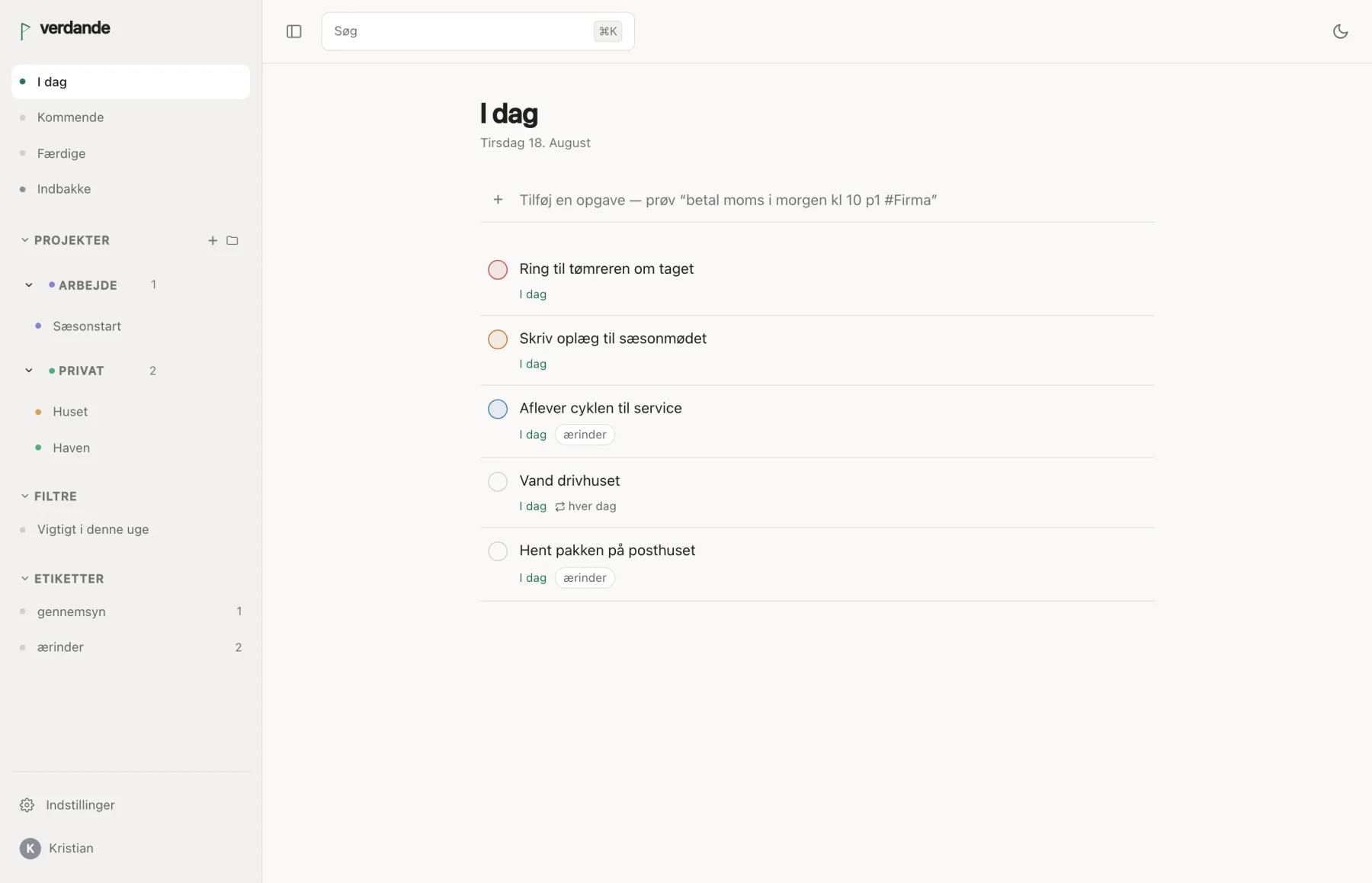Mark Aflever cyklen til service done
This screenshot has width=1372, height=883.
pos(498,409)
